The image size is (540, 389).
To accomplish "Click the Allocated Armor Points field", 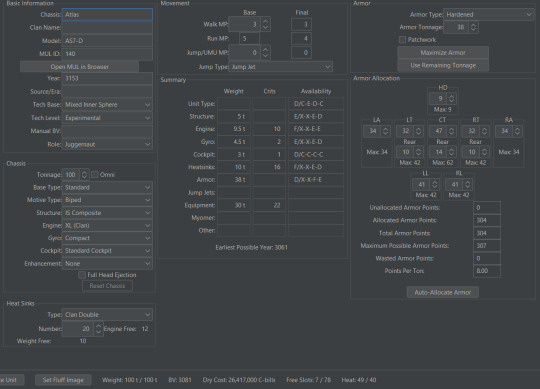I will pyautogui.click(x=487, y=220).
